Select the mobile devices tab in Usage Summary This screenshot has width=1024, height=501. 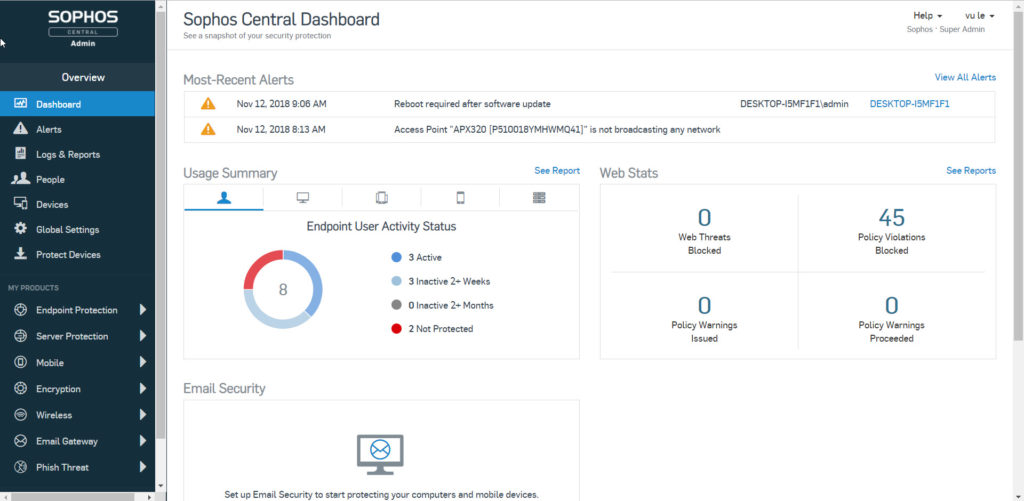click(x=381, y=198)
